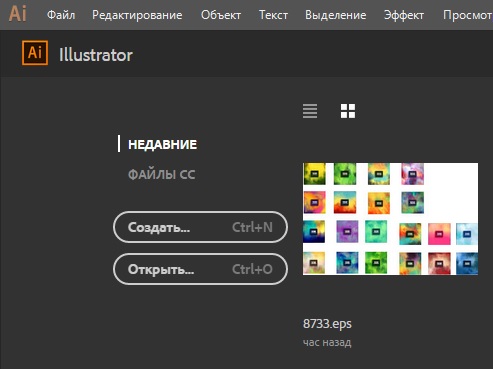Click the 8733.eps file name
The image size is (493, 369).
(x=327, y=324)
